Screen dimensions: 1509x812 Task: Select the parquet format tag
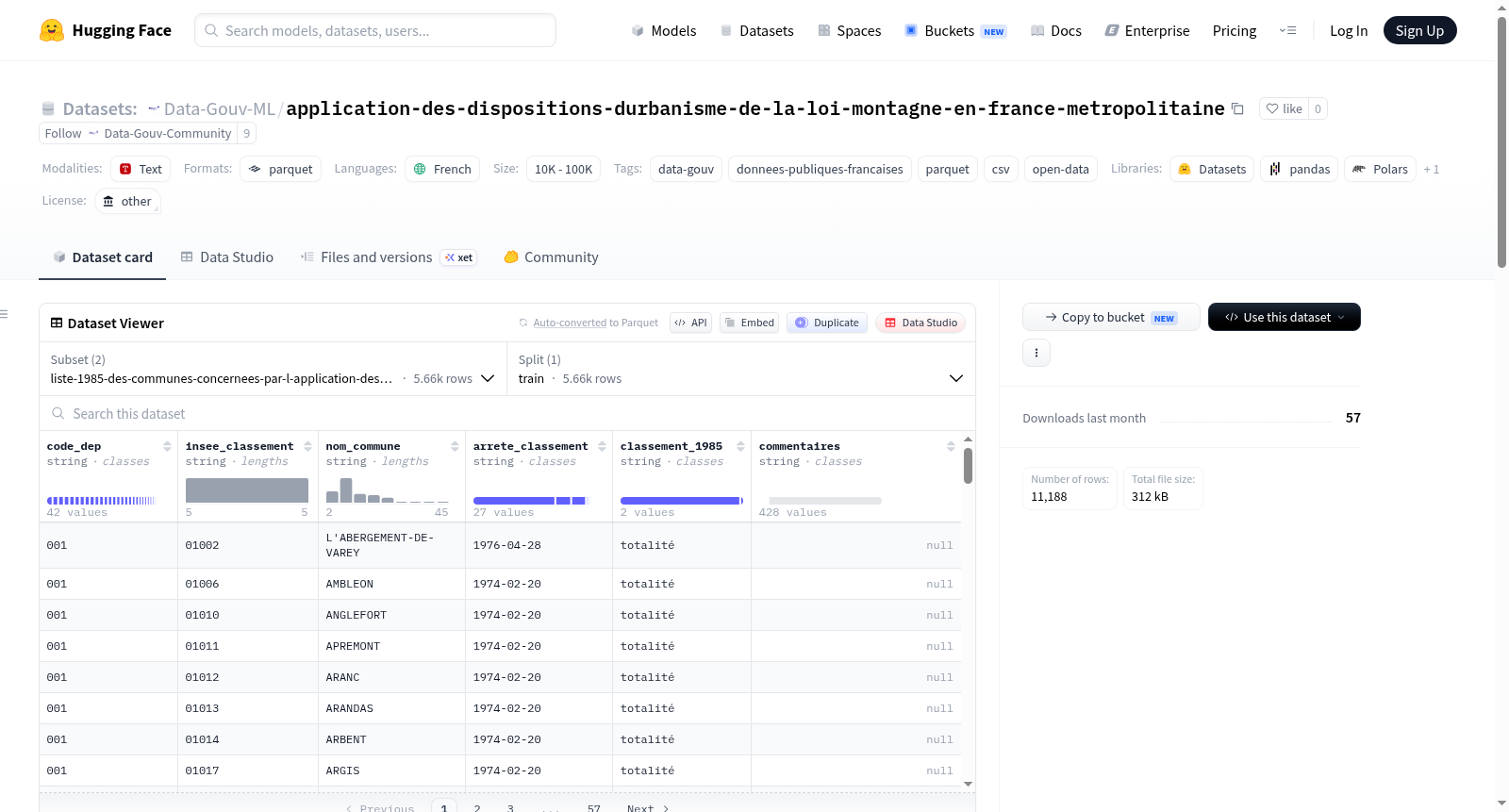click(281, 169)
